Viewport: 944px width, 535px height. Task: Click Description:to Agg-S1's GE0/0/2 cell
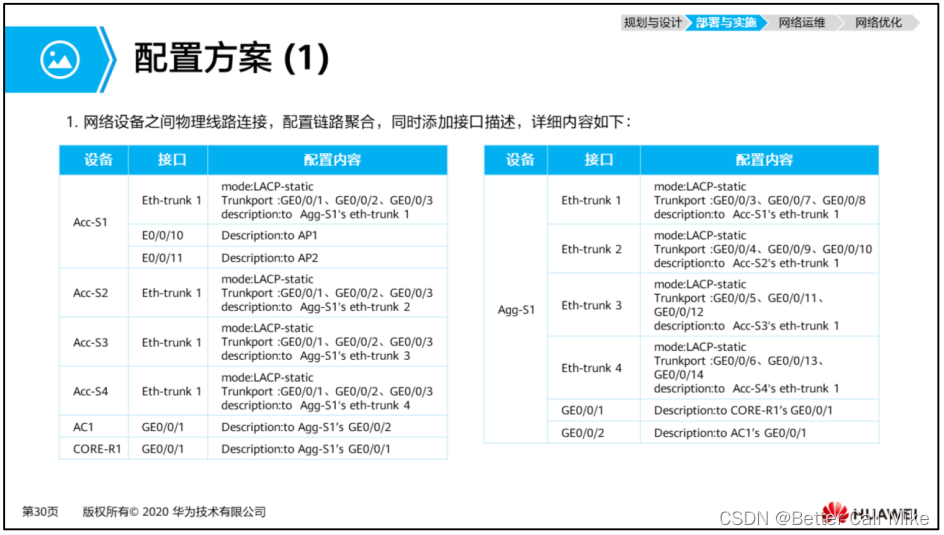click(x=328, y=427)
